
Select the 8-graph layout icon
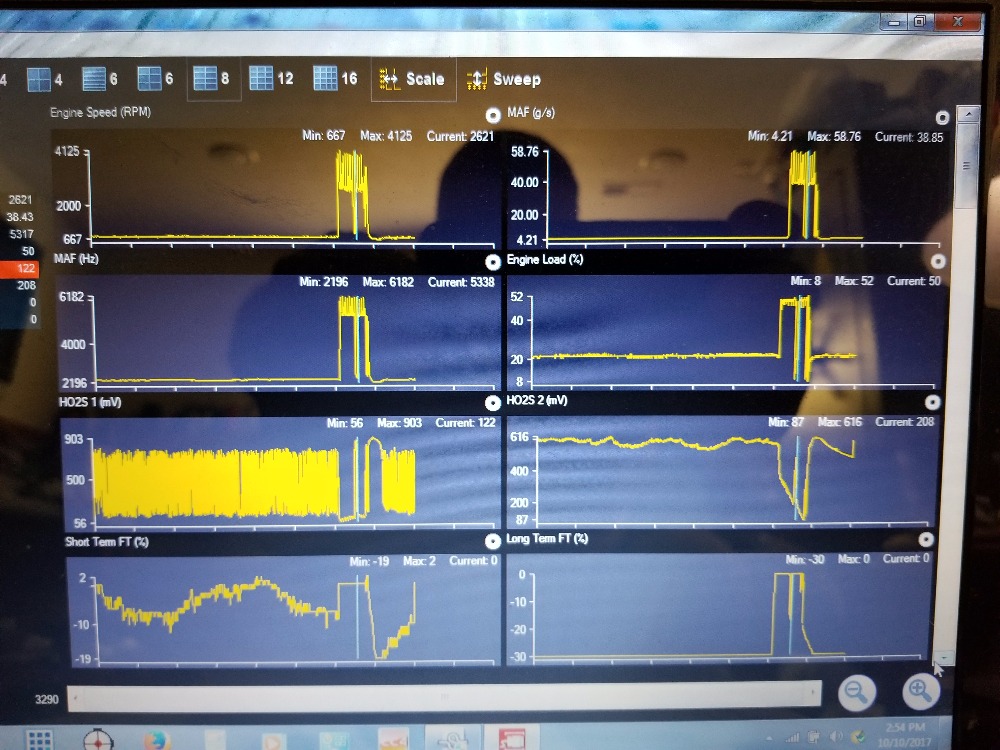[x=205, y=78]
